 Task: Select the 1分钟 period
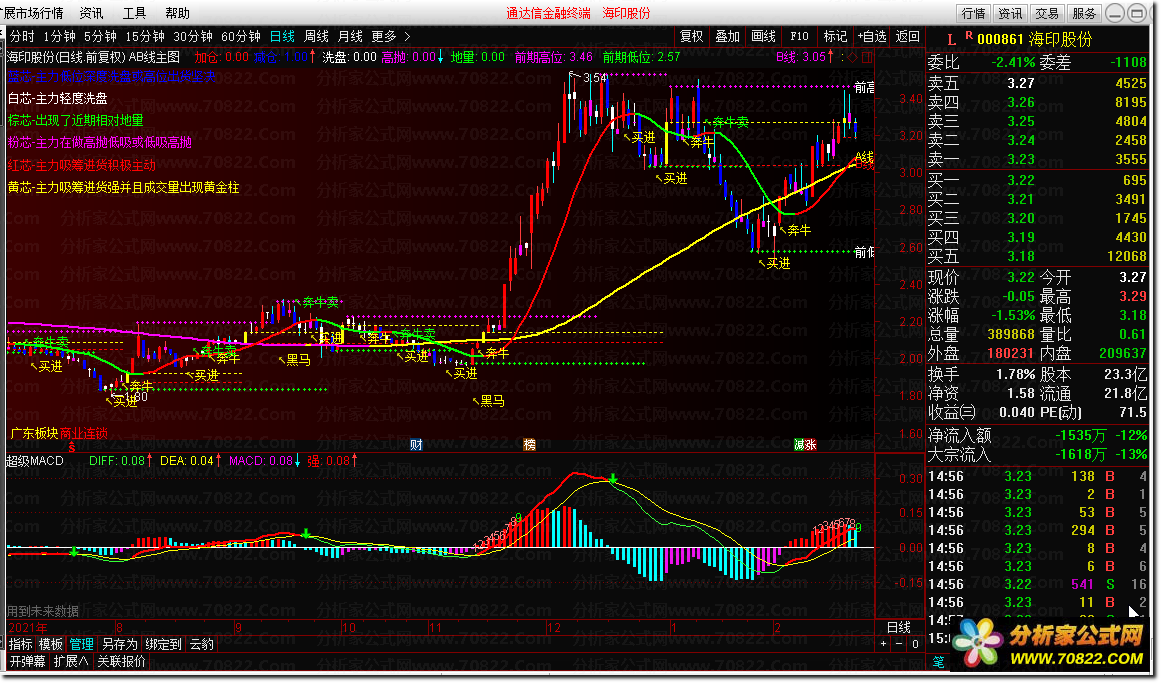pos(59,36)
